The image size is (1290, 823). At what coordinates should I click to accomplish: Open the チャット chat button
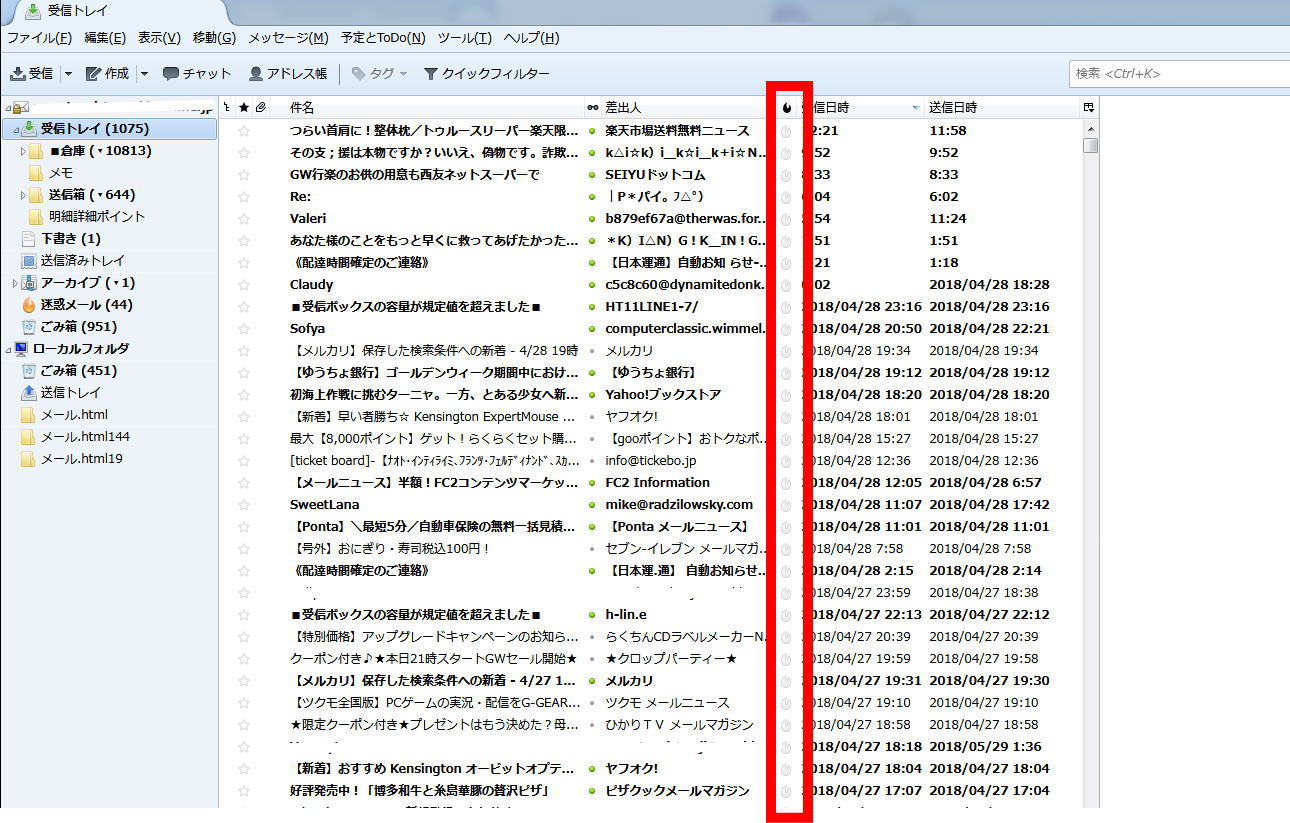(x=197, y=73)
